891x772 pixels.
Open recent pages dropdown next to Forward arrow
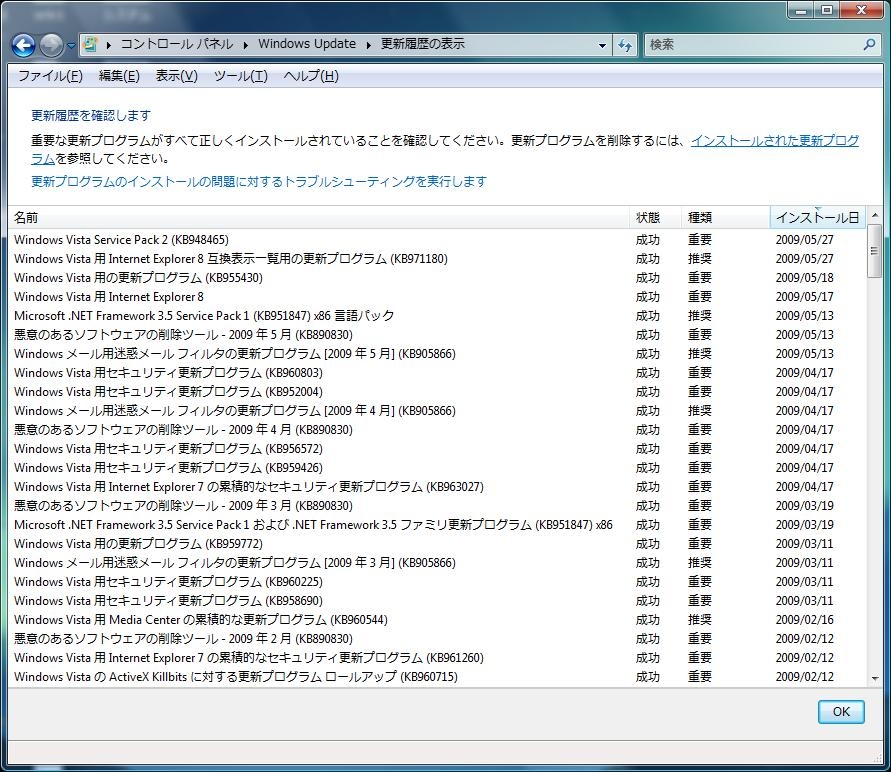click(x=71, y=45)
